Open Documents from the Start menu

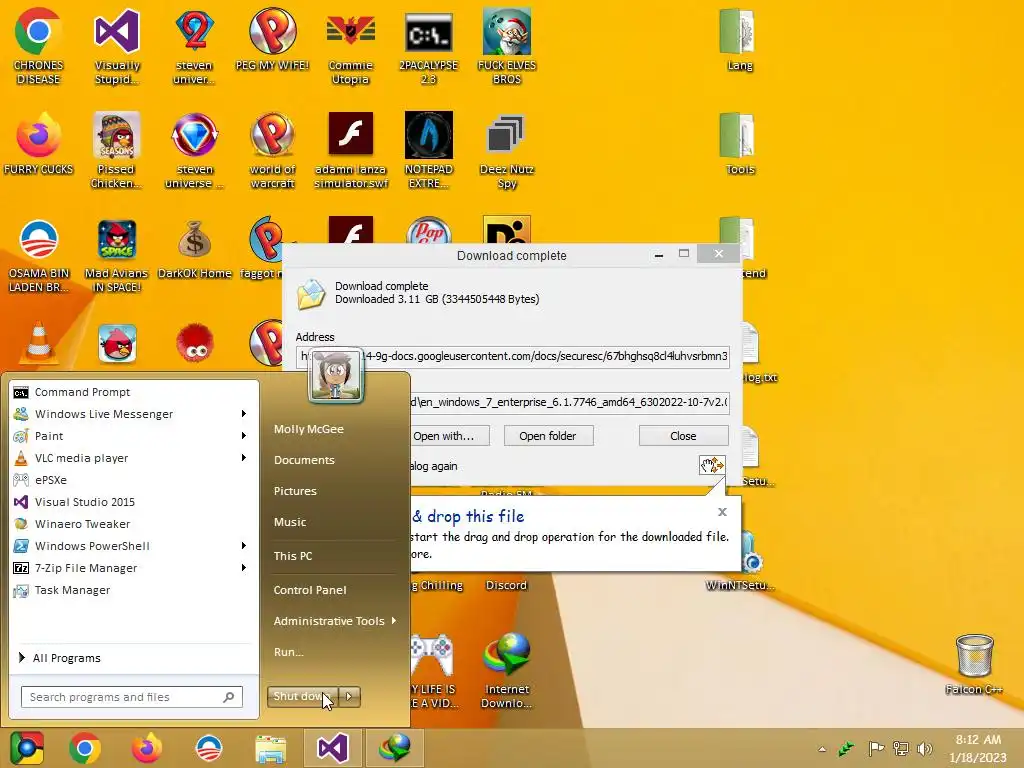(x=304, y=460)
